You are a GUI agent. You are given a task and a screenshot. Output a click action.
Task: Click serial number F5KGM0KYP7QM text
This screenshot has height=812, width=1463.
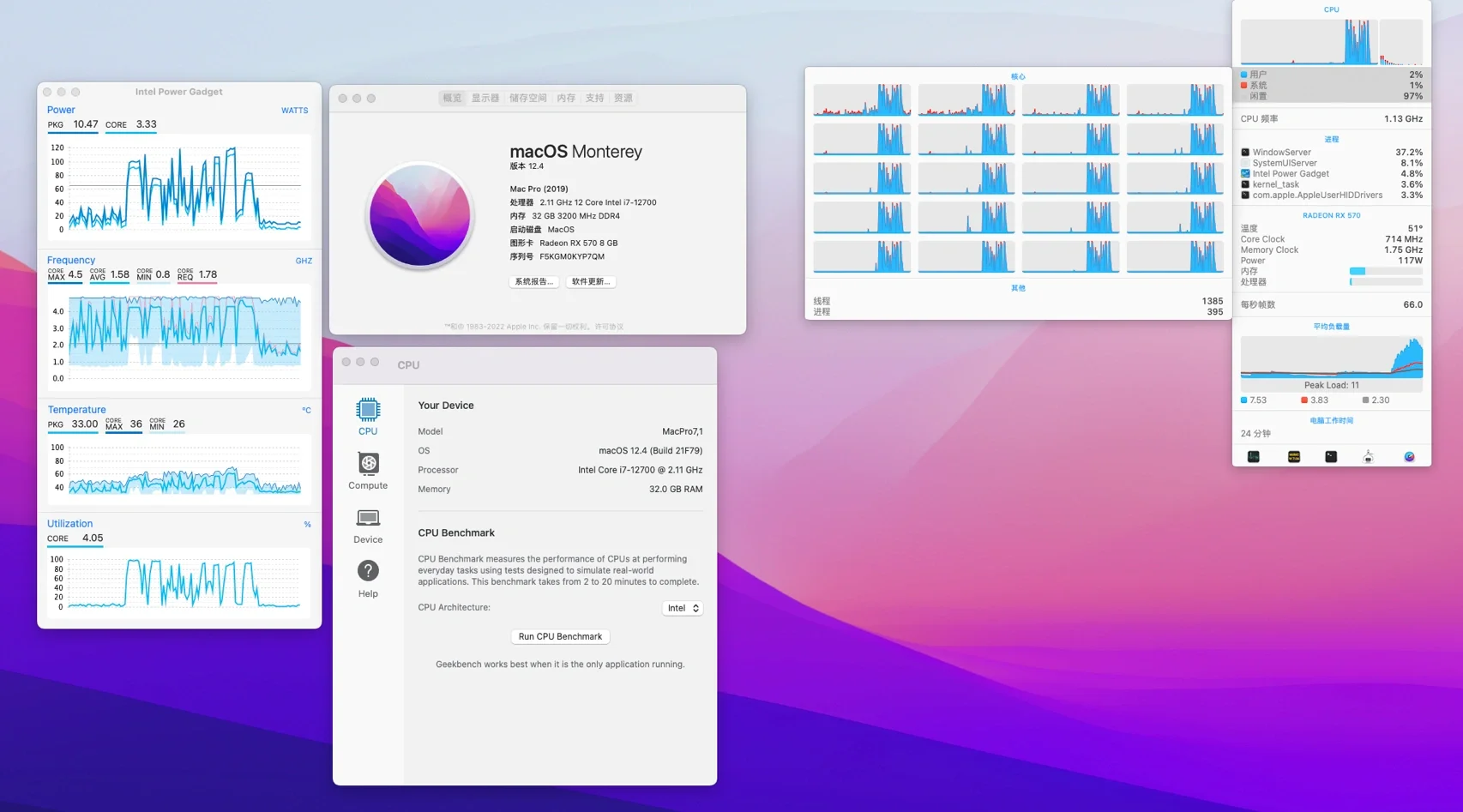[x=572, y=256]
